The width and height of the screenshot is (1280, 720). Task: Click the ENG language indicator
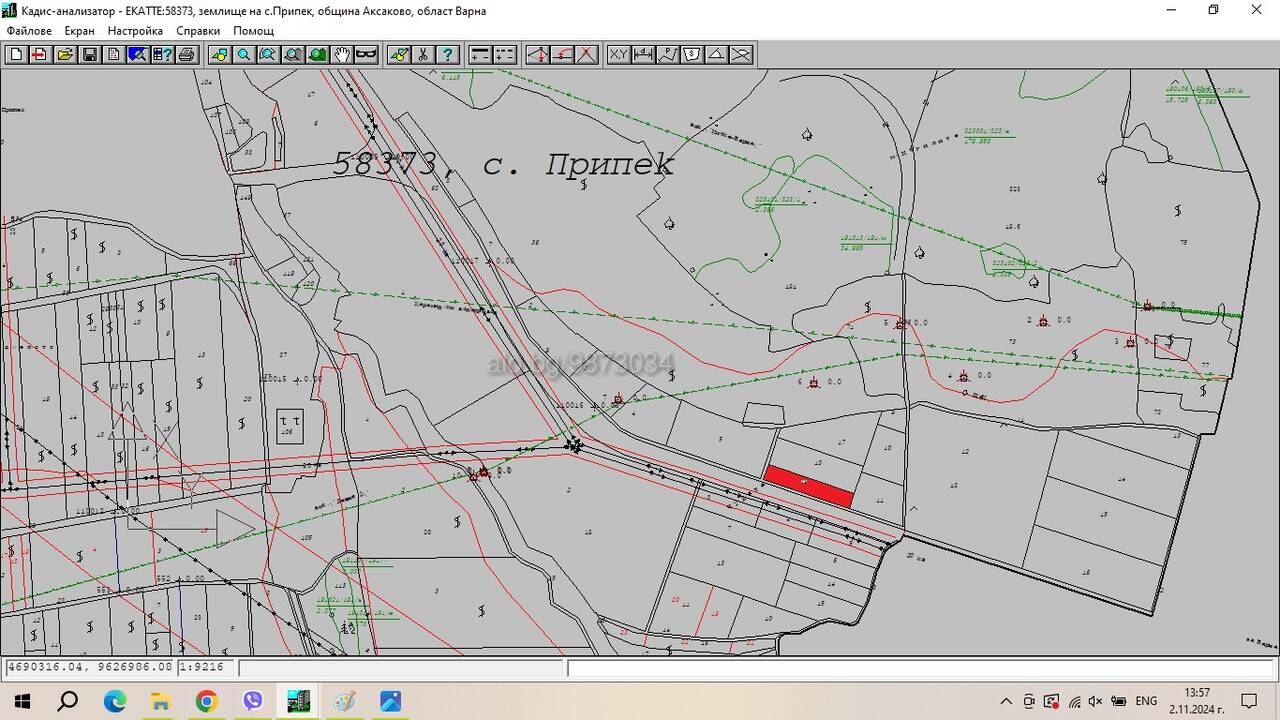point(1146,701)
